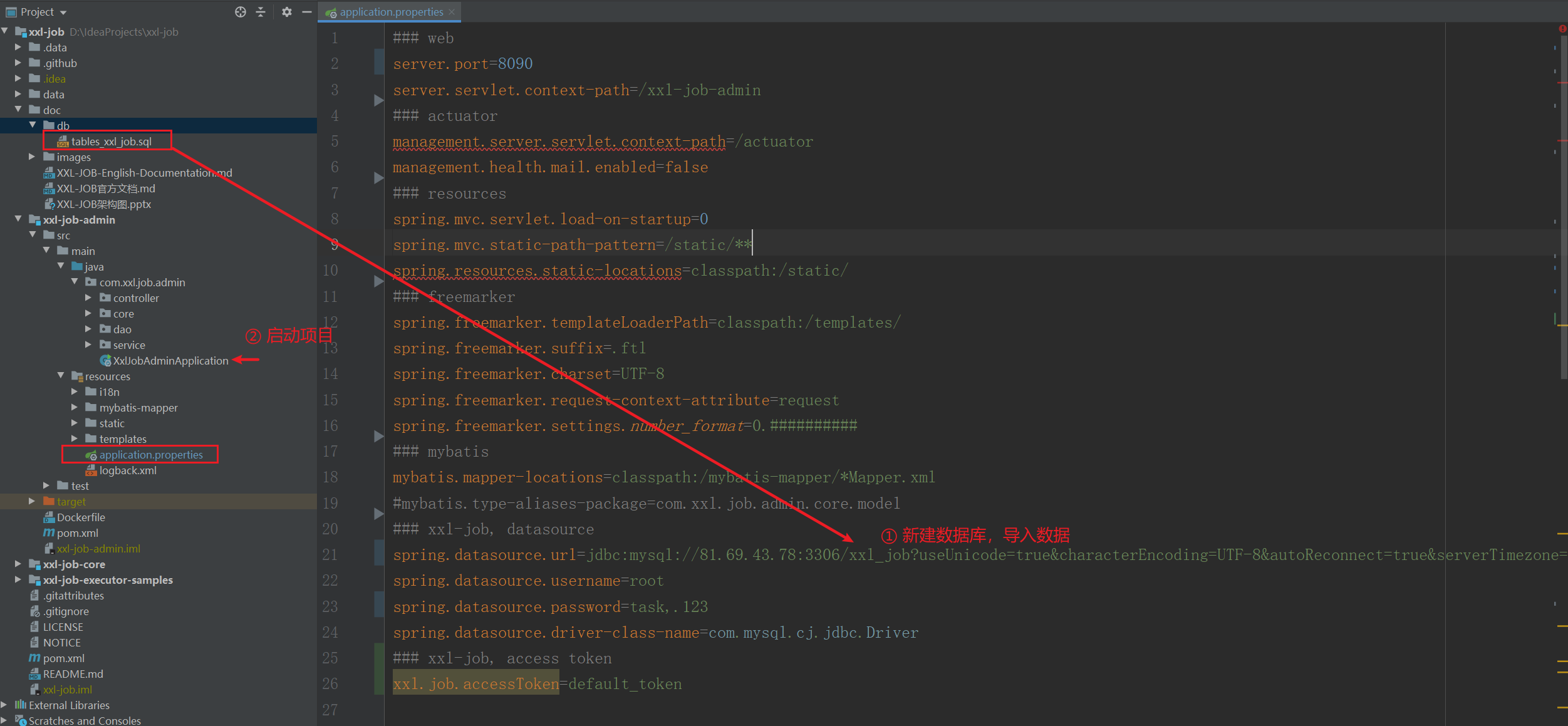Select logback.xml file
Viewport: 1568px width, 726px height.
pos(128,470)
